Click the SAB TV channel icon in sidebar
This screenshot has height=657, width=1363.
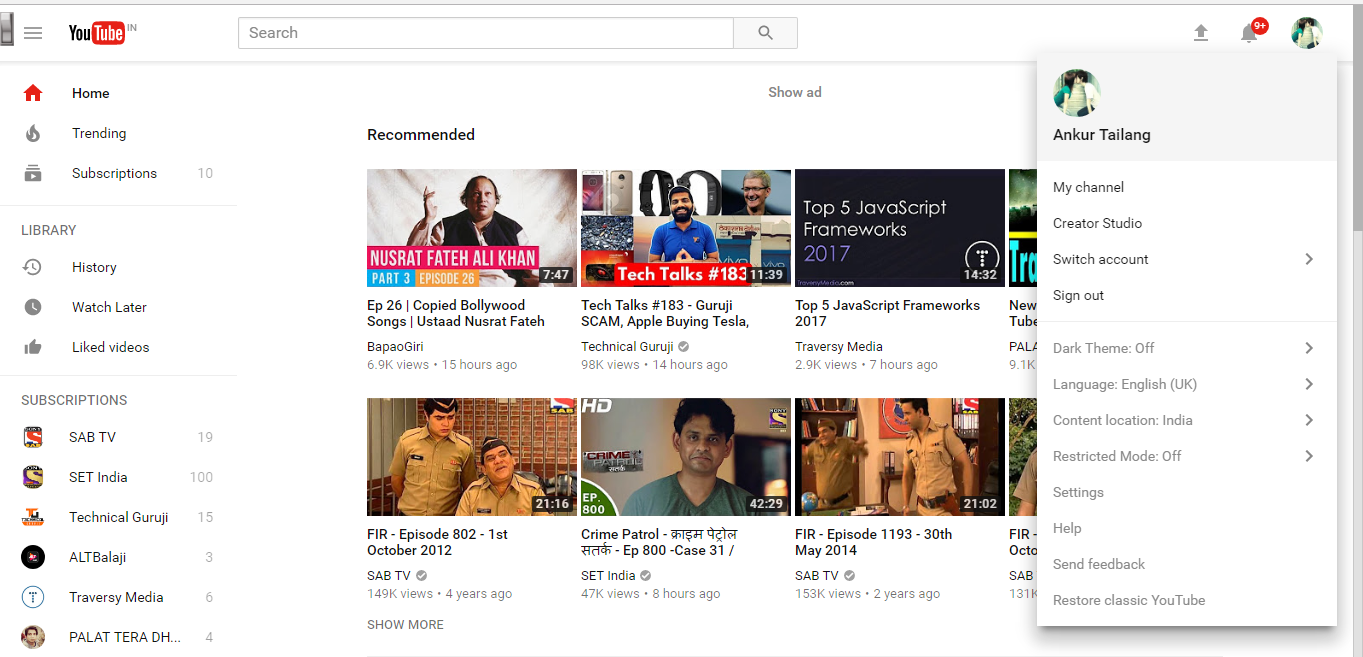point(33,437)
